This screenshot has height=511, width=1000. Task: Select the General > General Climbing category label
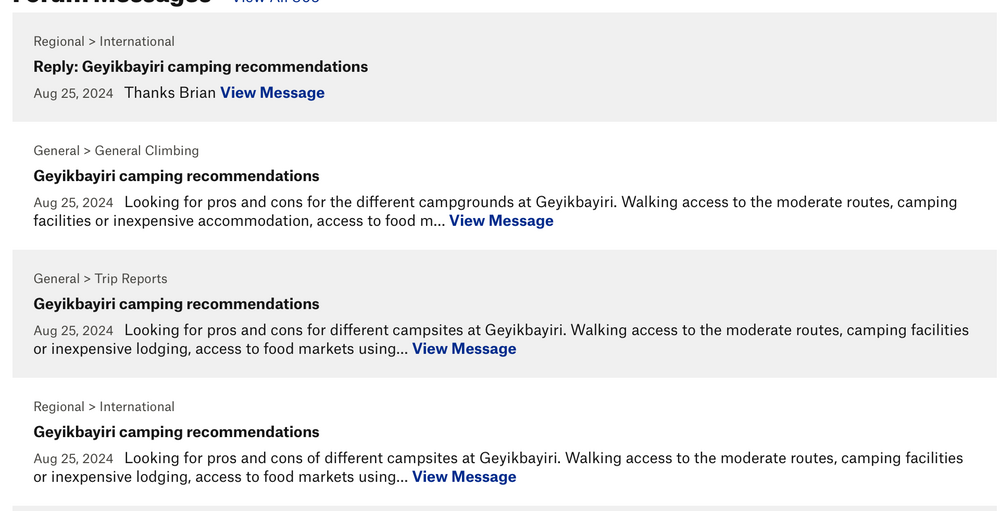[116, 151]
